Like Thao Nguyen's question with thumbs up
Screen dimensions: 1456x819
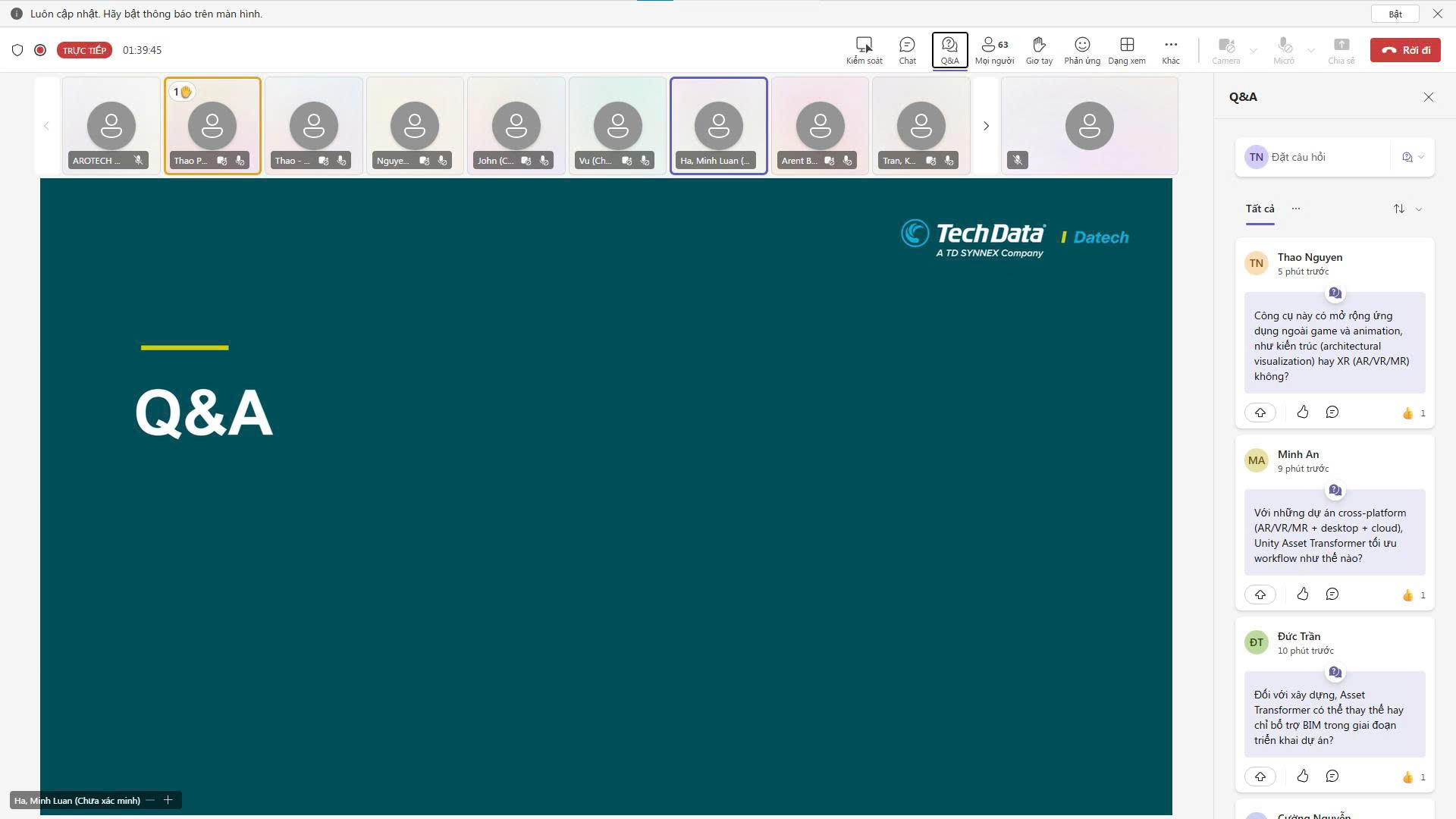(1303, 413)
